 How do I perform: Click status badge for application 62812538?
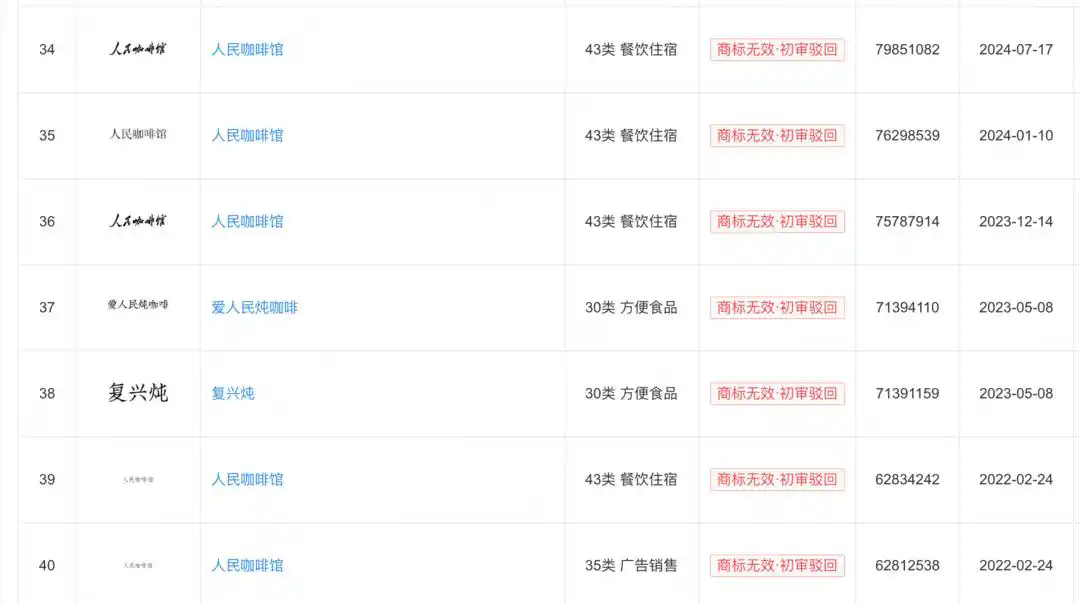click(x=777, y=565)
